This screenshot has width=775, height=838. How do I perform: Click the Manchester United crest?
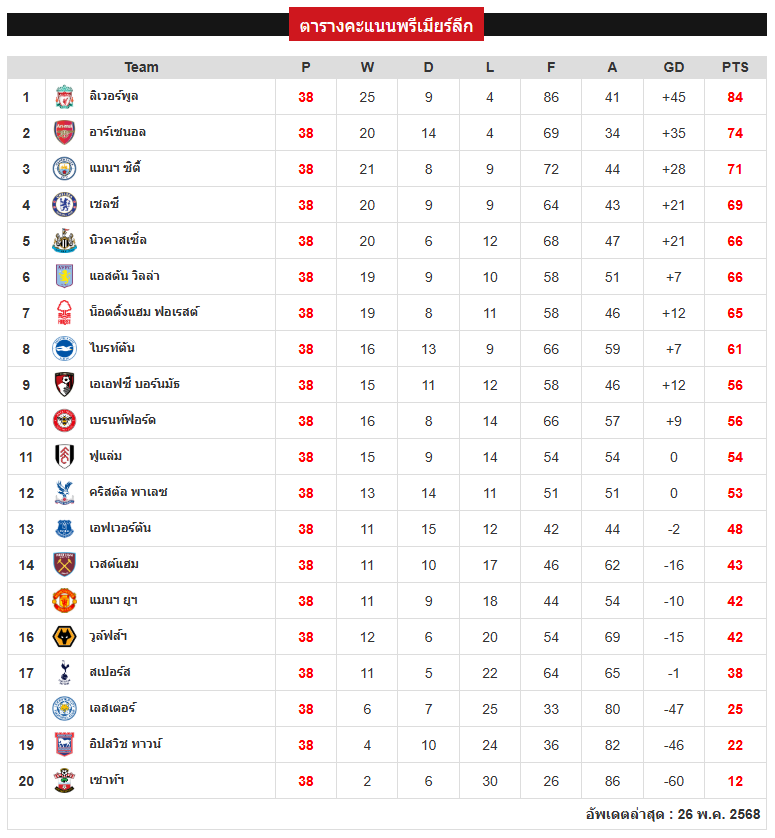pyautogui.click(x=64, y=601)
